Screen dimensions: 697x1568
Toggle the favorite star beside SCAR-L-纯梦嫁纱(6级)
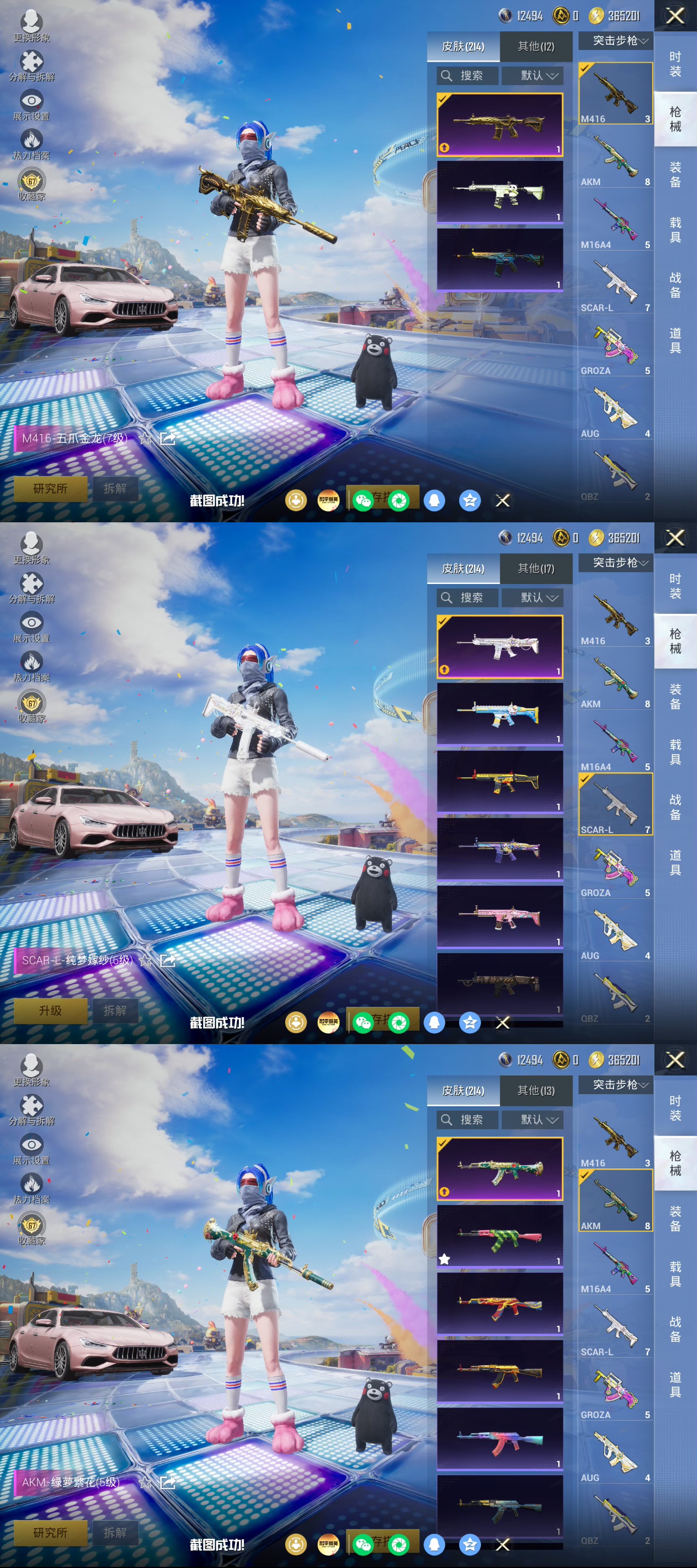click(145, 961)
